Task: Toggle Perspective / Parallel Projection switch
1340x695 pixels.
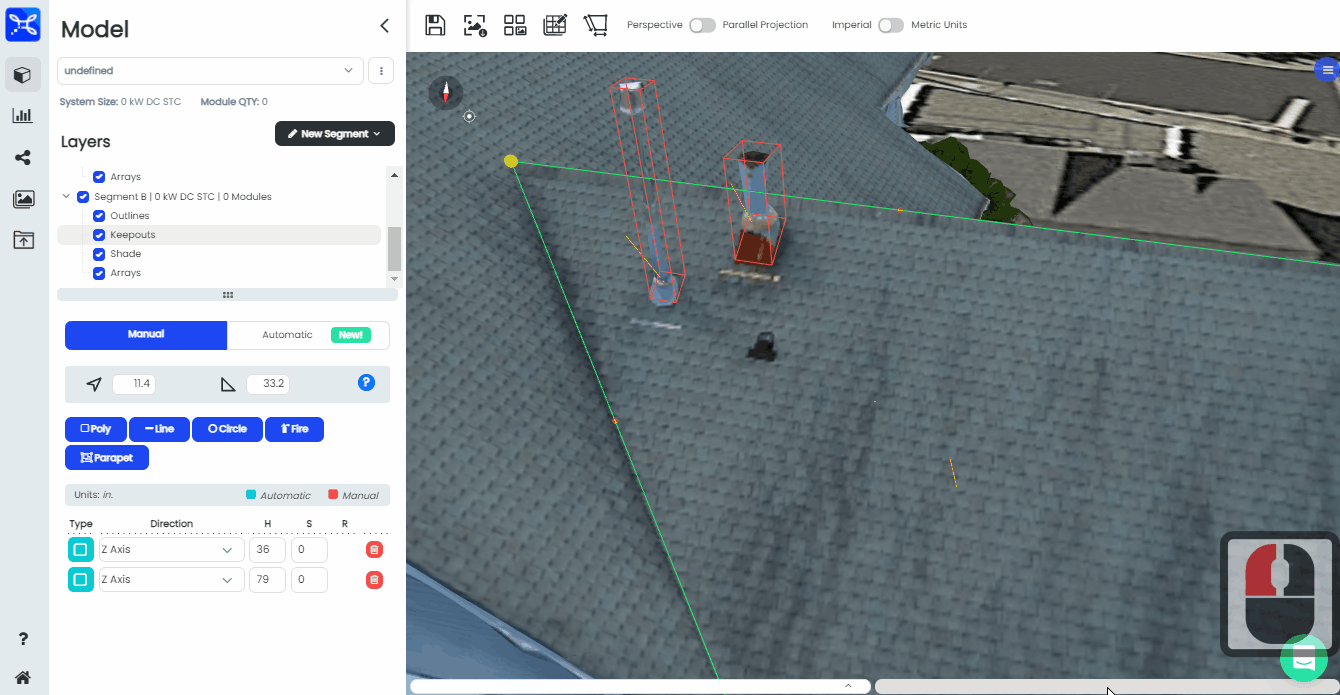Action: pos(703,25)
